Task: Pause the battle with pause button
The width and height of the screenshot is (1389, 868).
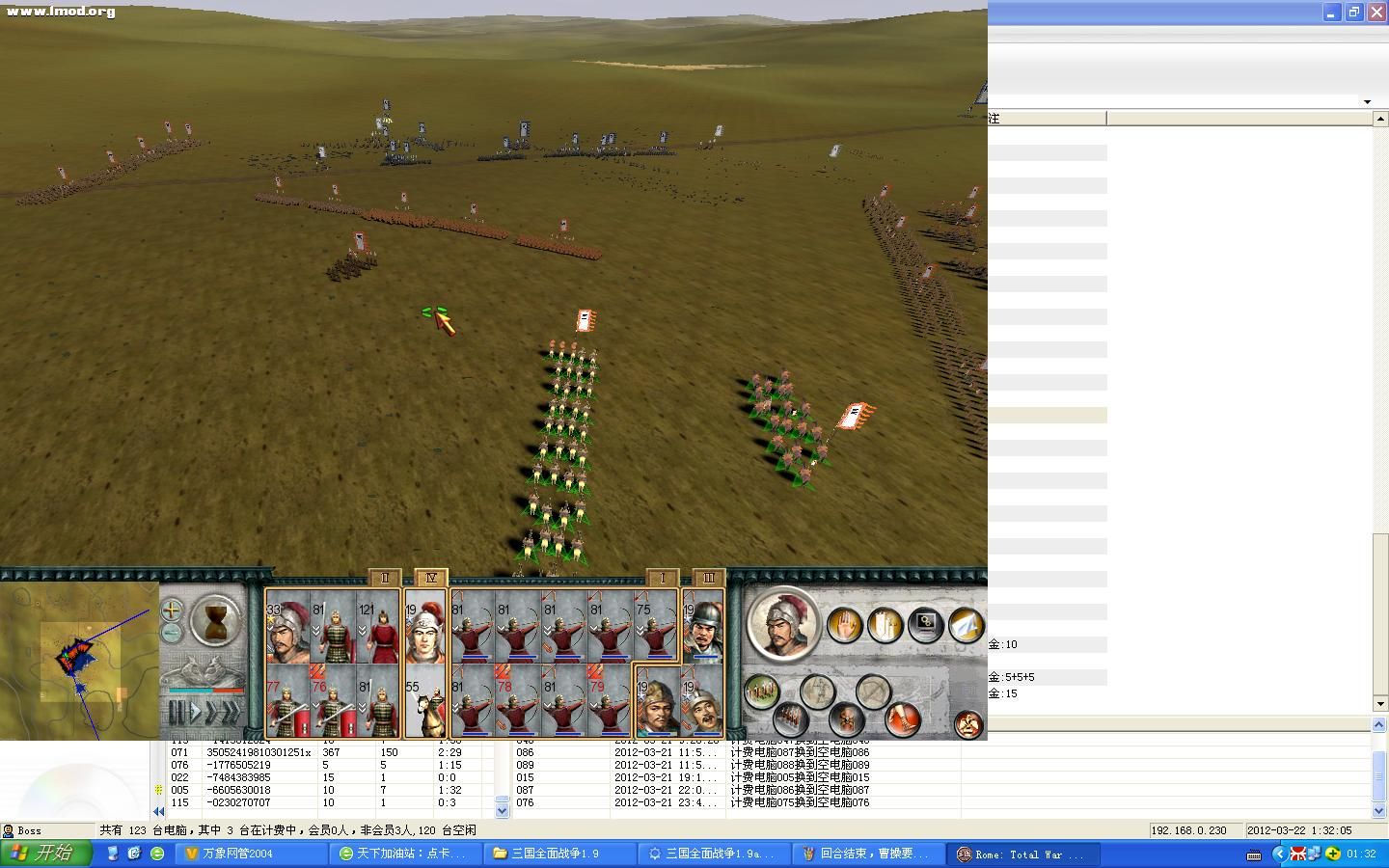Action: click(177, 713)
